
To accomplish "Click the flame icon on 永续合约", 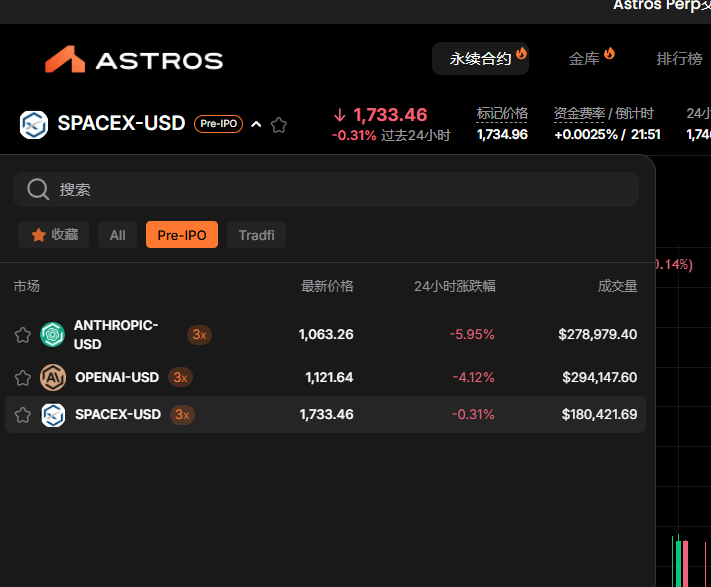I will click(521, 53).
